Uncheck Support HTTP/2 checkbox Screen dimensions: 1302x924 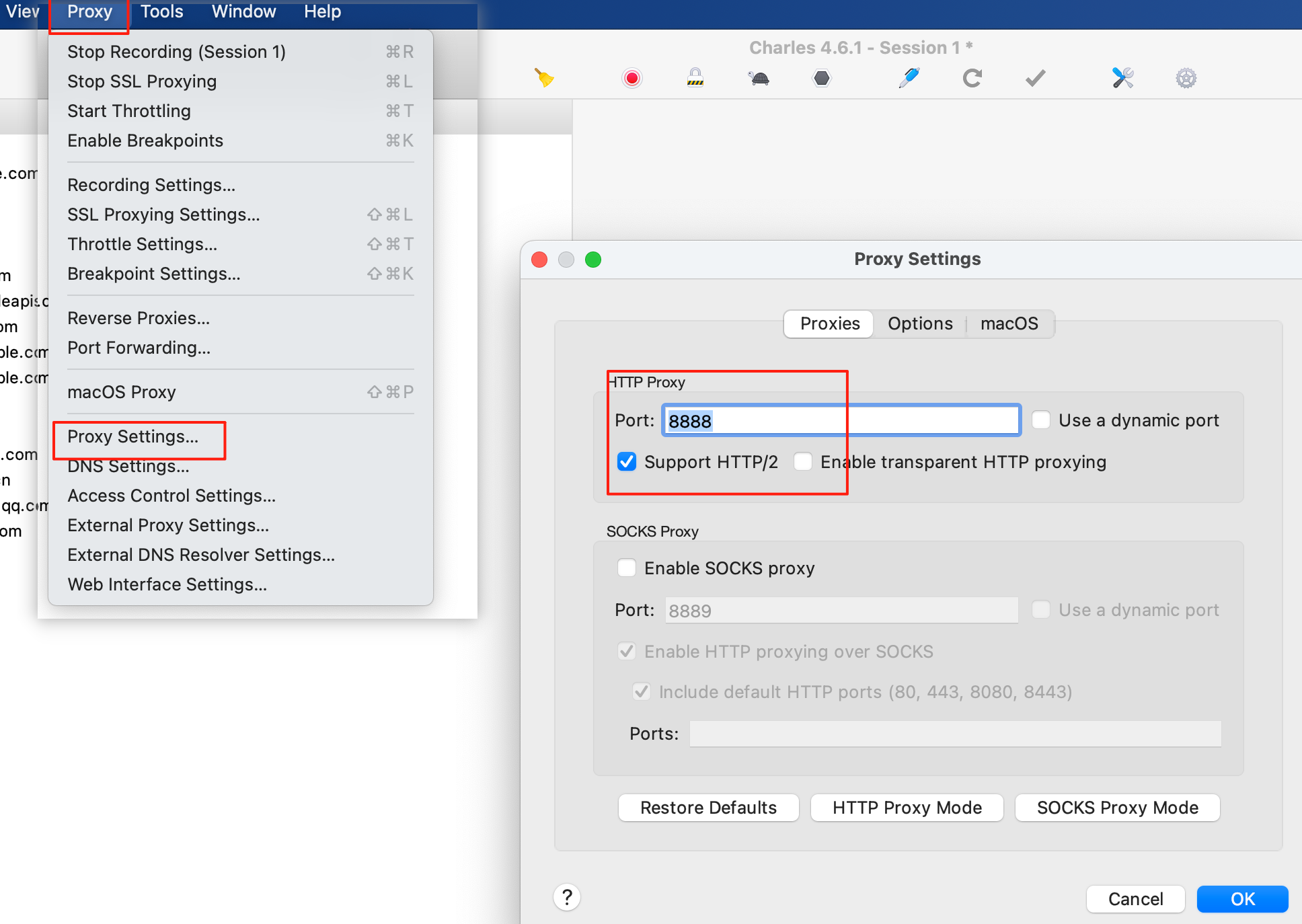tap(627, 462)
